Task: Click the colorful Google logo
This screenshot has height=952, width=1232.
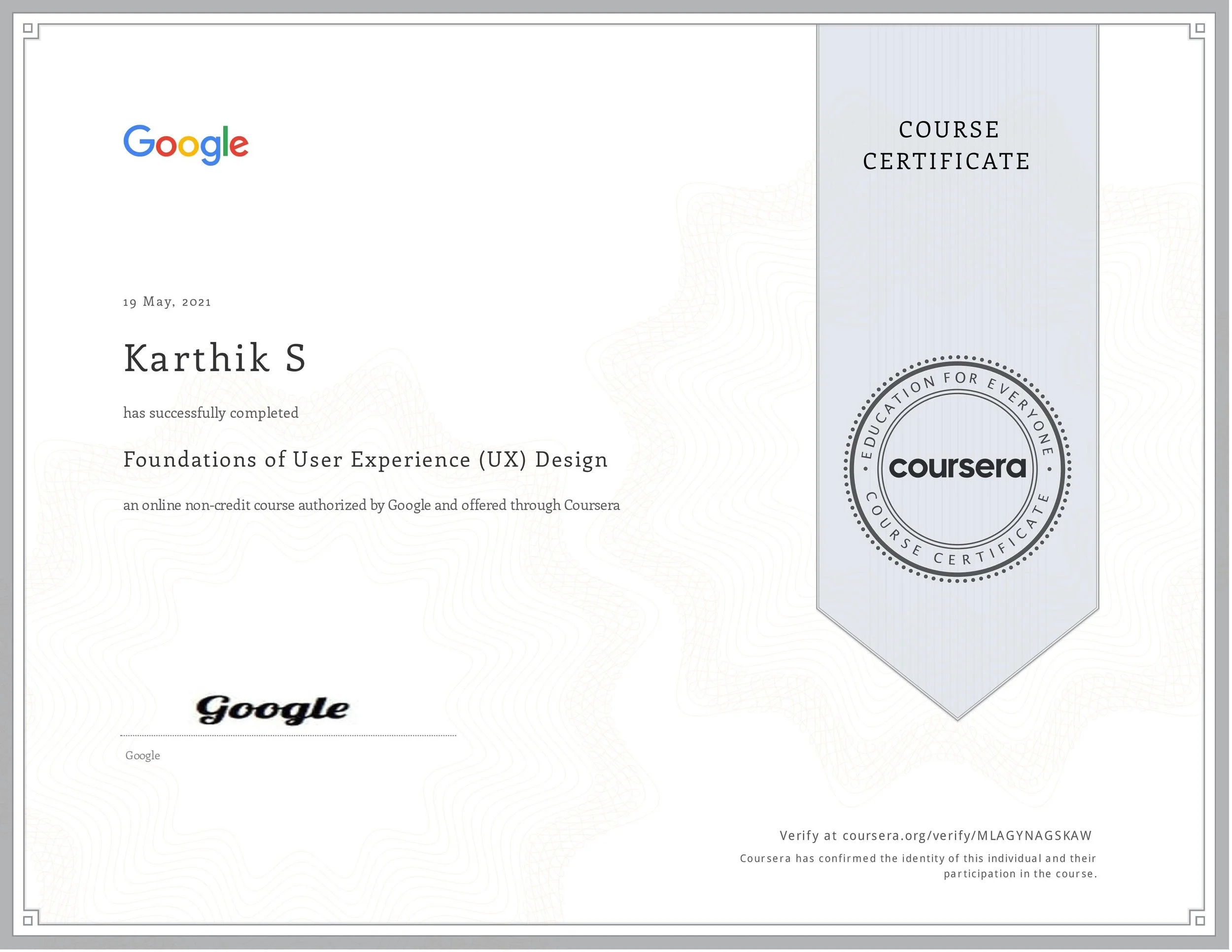Action: [x=186, y=144]
